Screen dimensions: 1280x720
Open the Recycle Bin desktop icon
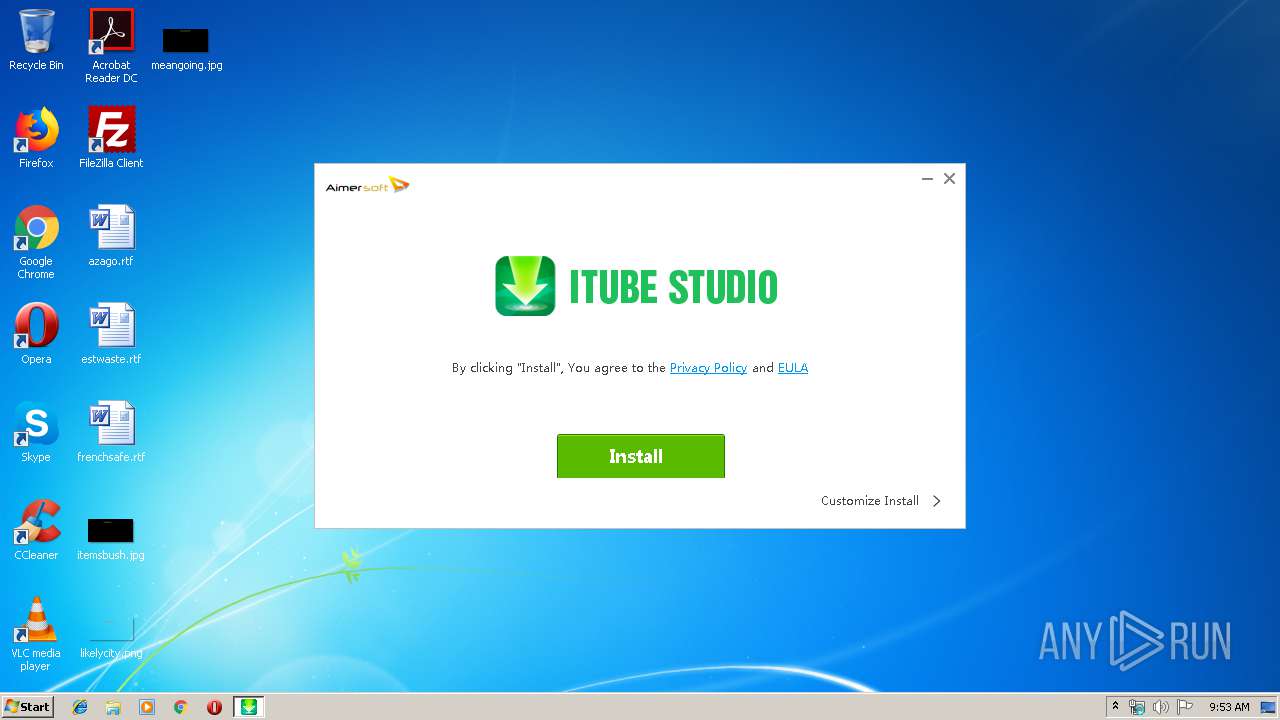pyautogui.click(x=36, y=40)
